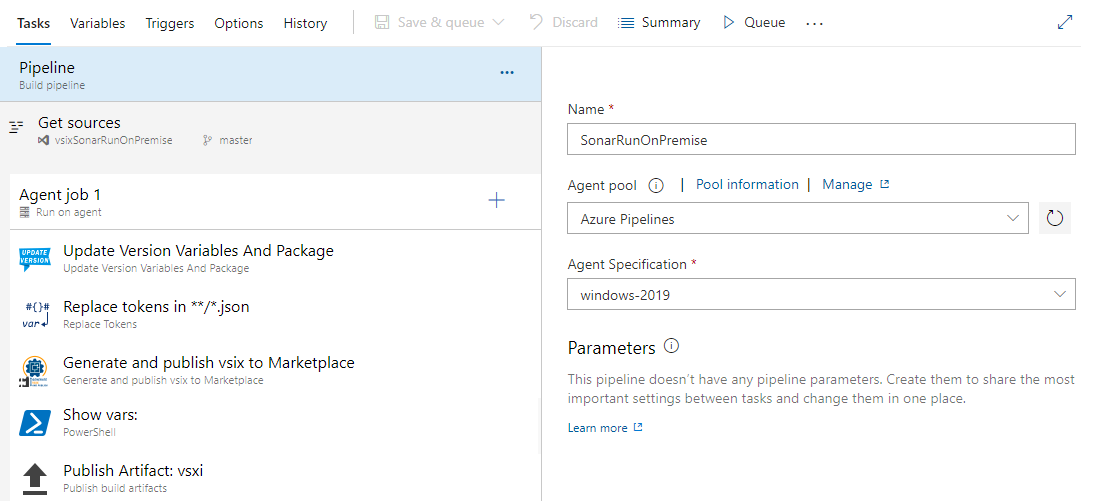Screen dimensions: 1093x501
Task: Click the Agent pool info icon
Action: point(656,185)
